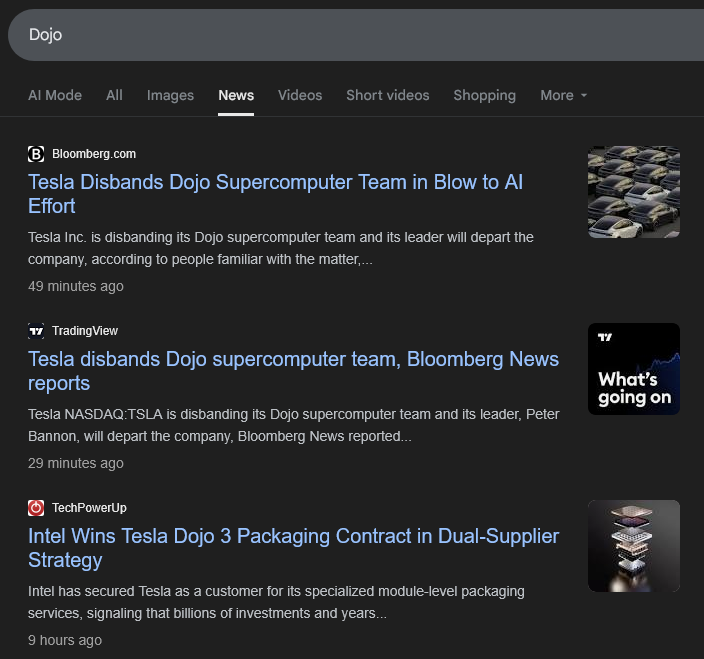
Task: Open the 'What's going on' thumbnail
Action: [x=634, y=369]
